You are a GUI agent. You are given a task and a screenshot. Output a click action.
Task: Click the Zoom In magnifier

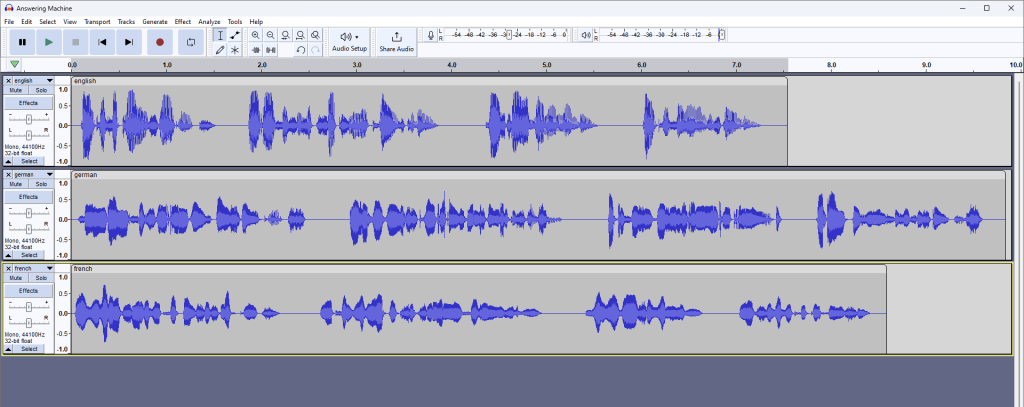[x=255, y=35]
